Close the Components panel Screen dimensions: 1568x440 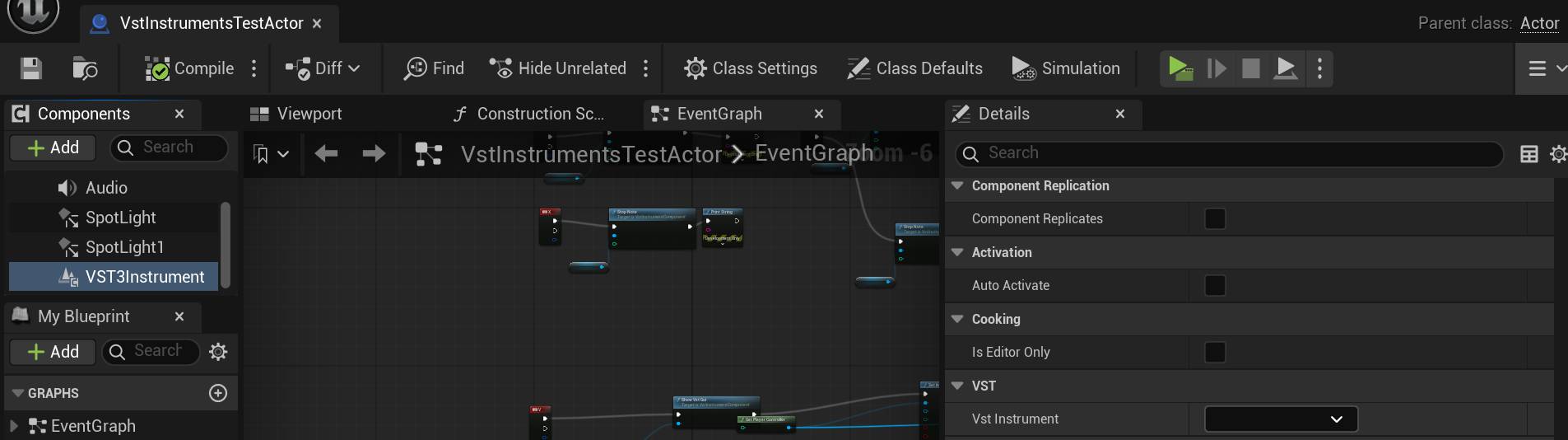179,114
